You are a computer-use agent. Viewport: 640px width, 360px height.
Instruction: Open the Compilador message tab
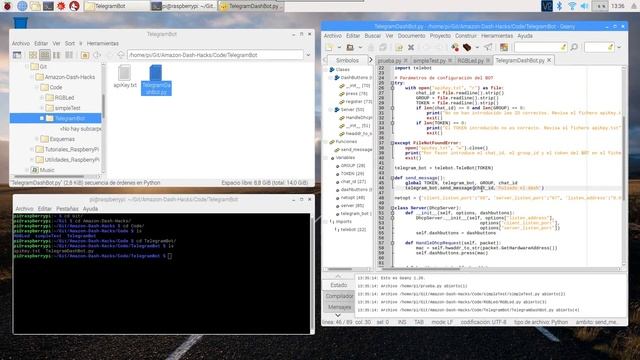(x=339, y=296)
